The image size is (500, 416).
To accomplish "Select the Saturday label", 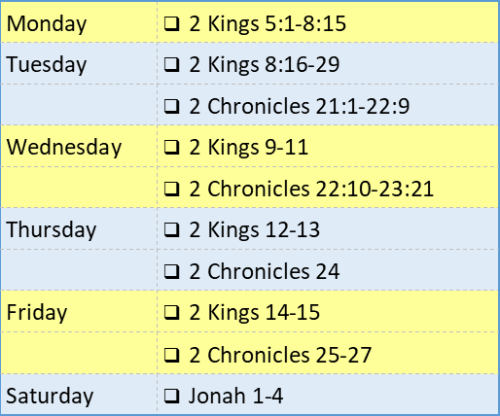I will pyautogui.click(x=50, y=396).
